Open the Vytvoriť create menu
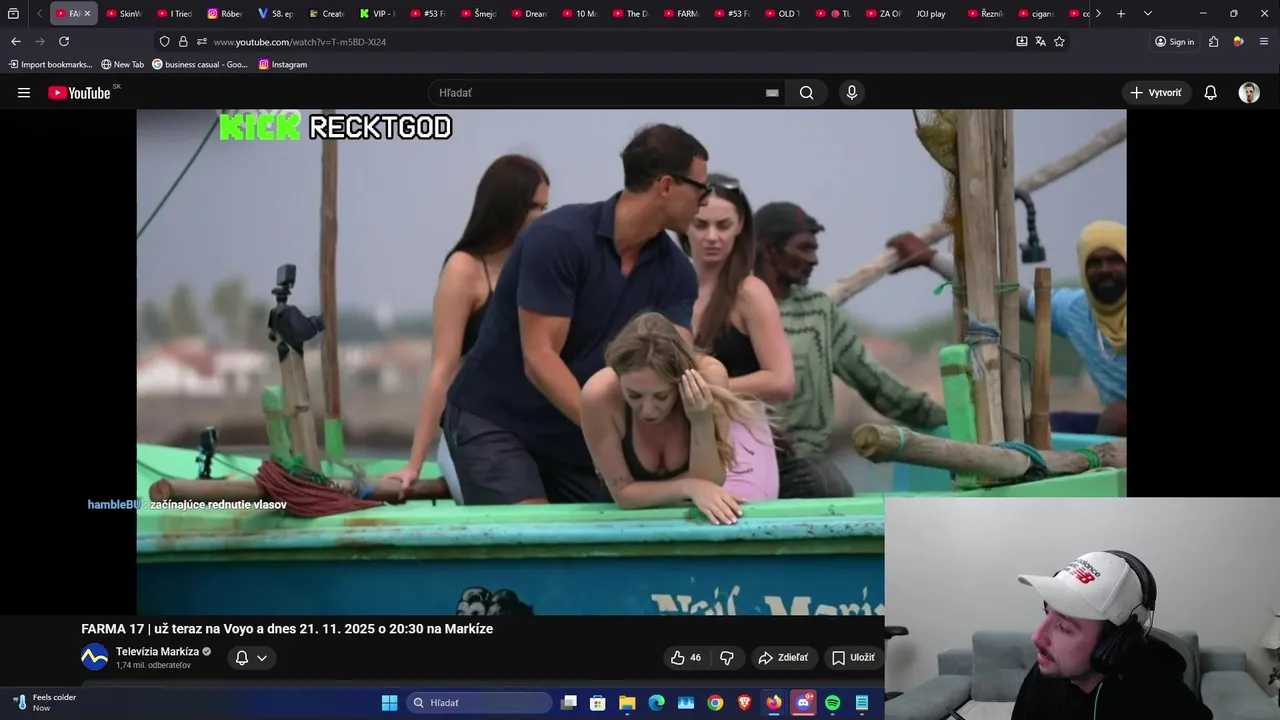Image resolution: width=1280 pixels, height=720 pixels. [1157, 93]
